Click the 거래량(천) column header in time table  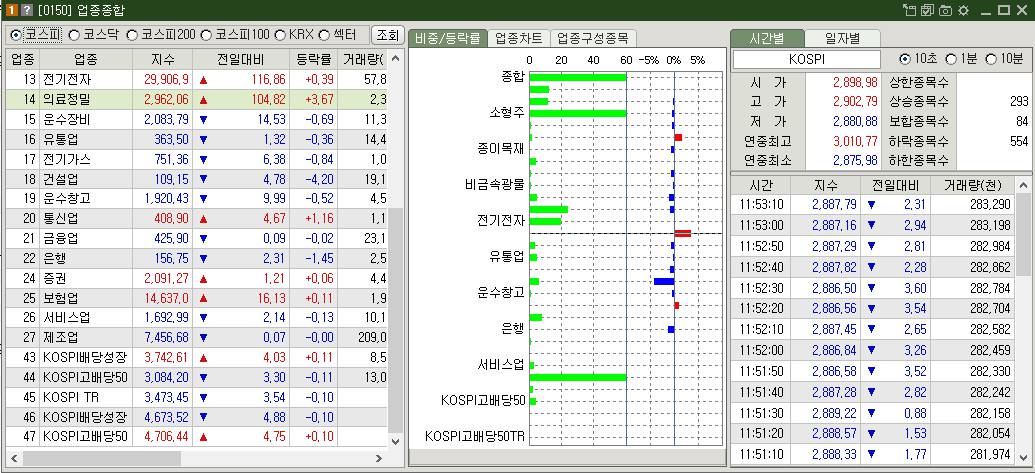[973, 185]
